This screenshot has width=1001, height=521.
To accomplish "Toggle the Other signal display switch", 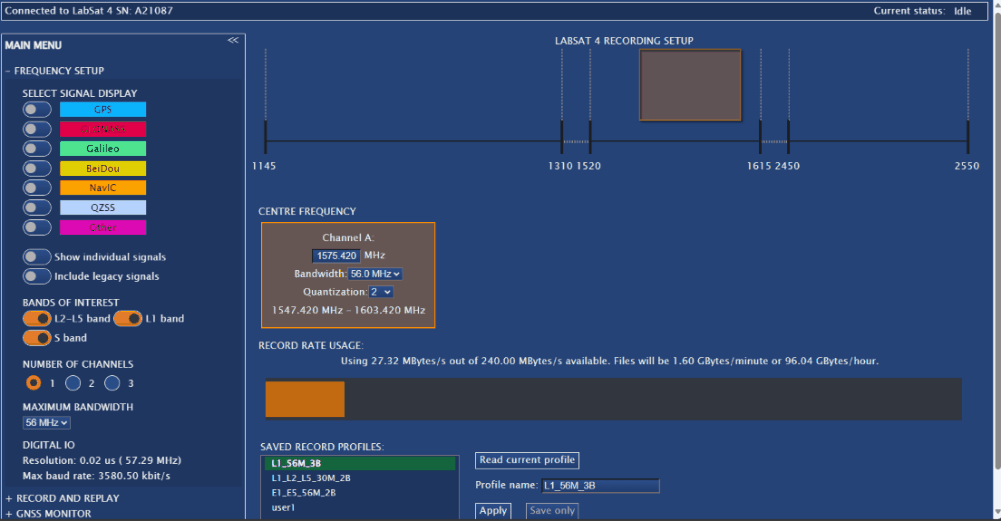I will click(37, 227).
